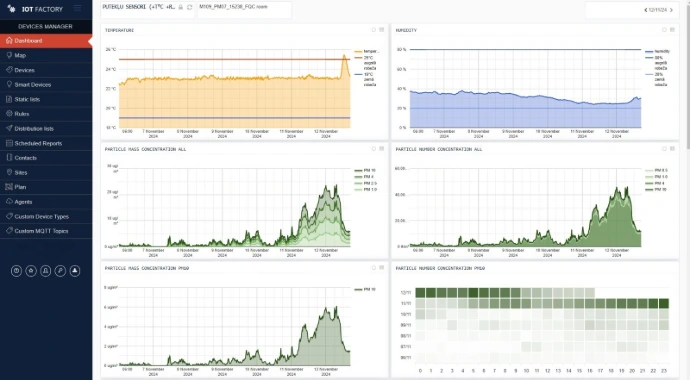The width and height of the screenshot is (690, 380).
Task: Click heatmap cell for 11/11 hour 23
Action: (x=664, y=303)
